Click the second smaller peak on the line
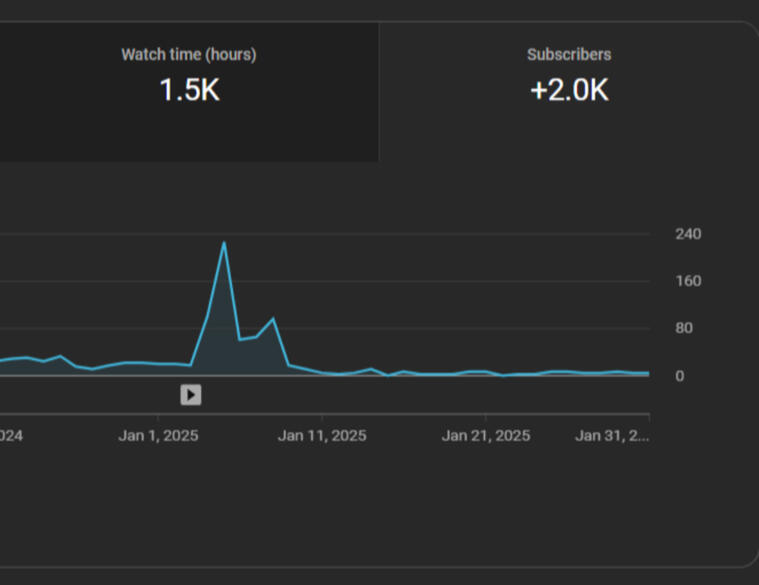 tap(273, 319)
